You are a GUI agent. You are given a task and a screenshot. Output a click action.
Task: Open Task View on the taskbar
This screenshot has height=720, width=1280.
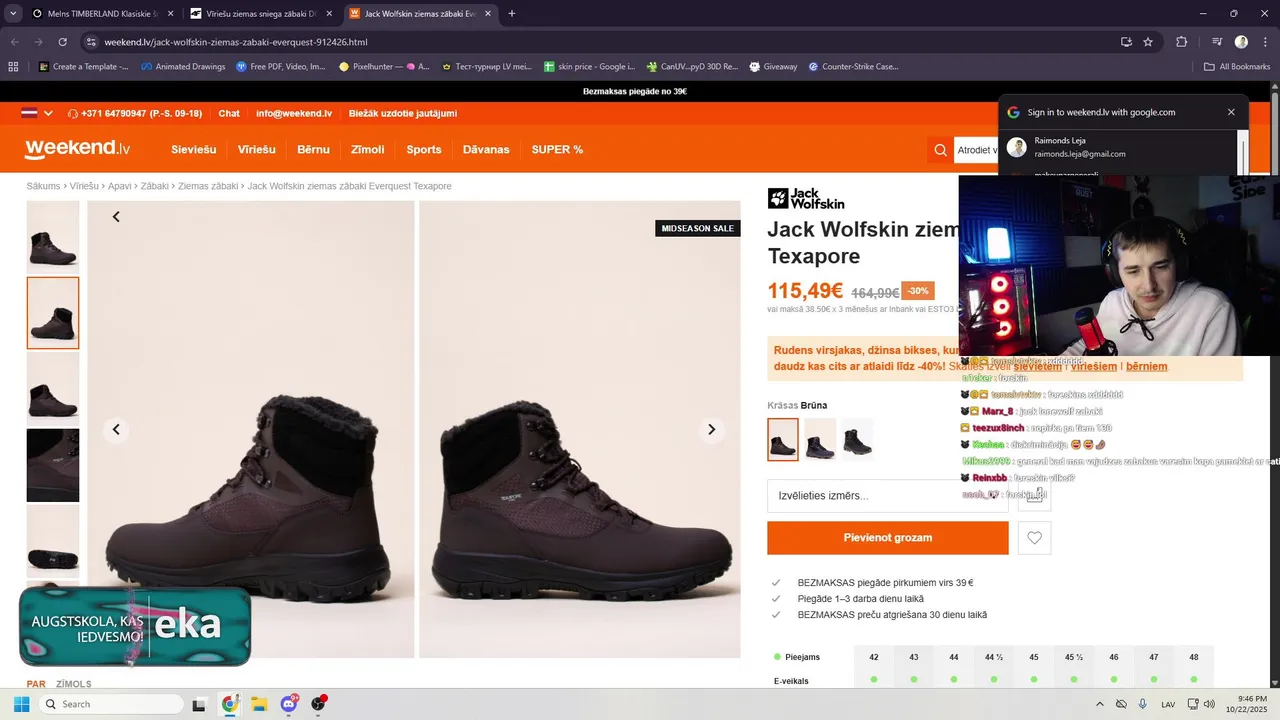tap(199, 704)
